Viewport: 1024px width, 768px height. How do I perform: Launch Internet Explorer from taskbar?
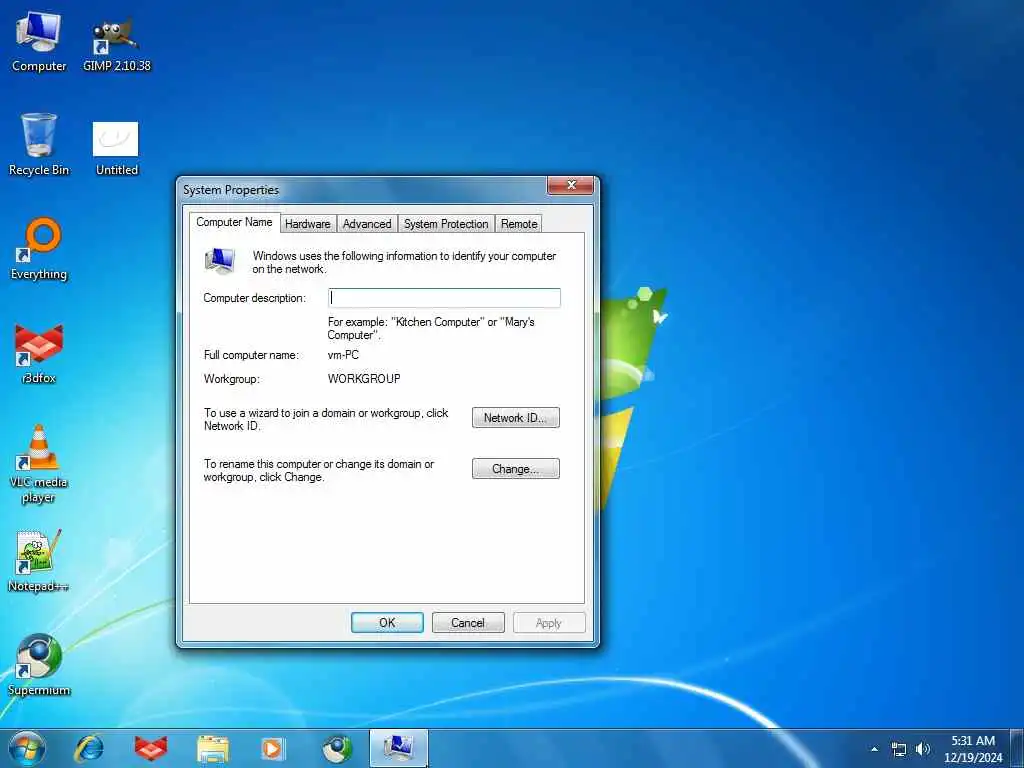click(x=89, y=748)
